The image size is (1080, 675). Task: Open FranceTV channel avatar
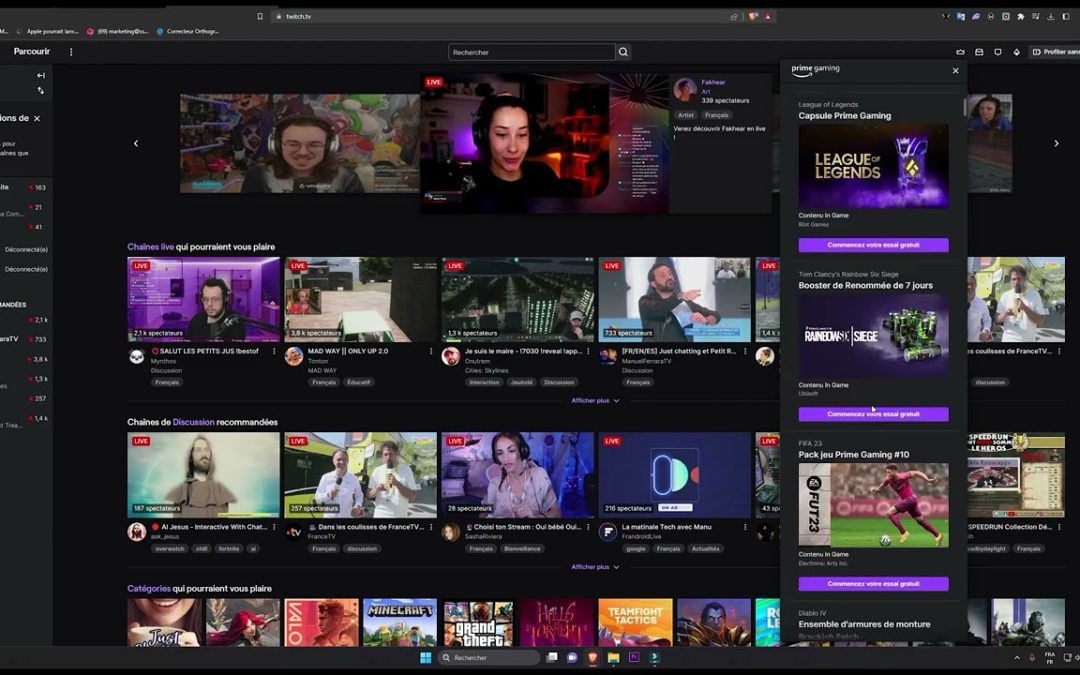(293, 532)
